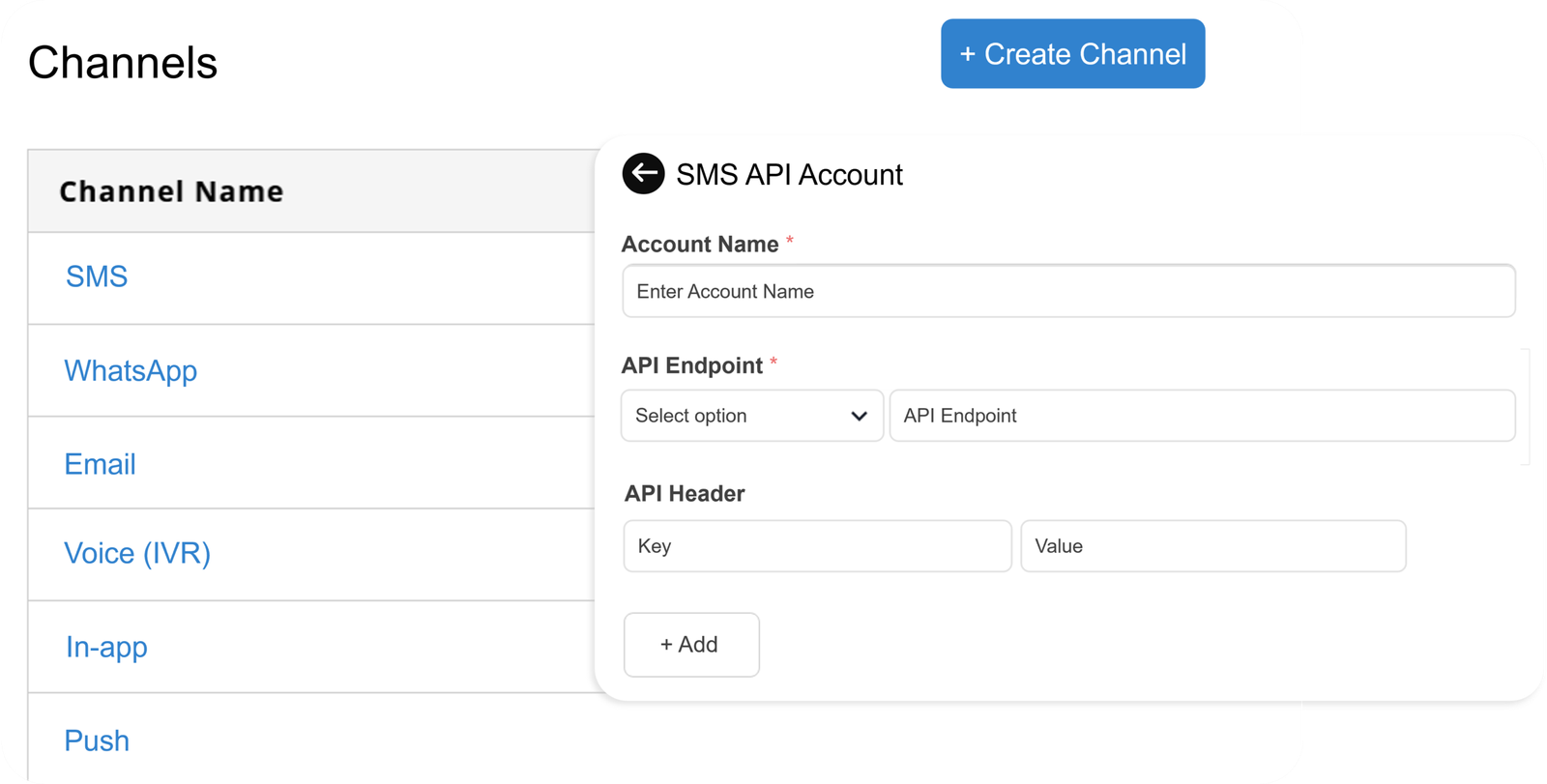Click the Channel Name column header

click(x=171, y=191)
